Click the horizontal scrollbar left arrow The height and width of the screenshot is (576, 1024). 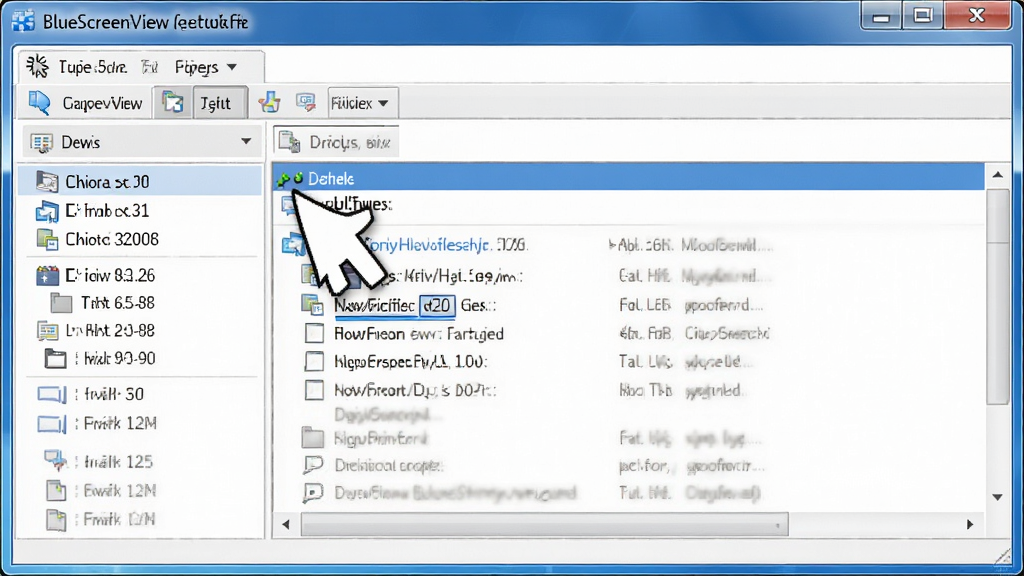286,524
